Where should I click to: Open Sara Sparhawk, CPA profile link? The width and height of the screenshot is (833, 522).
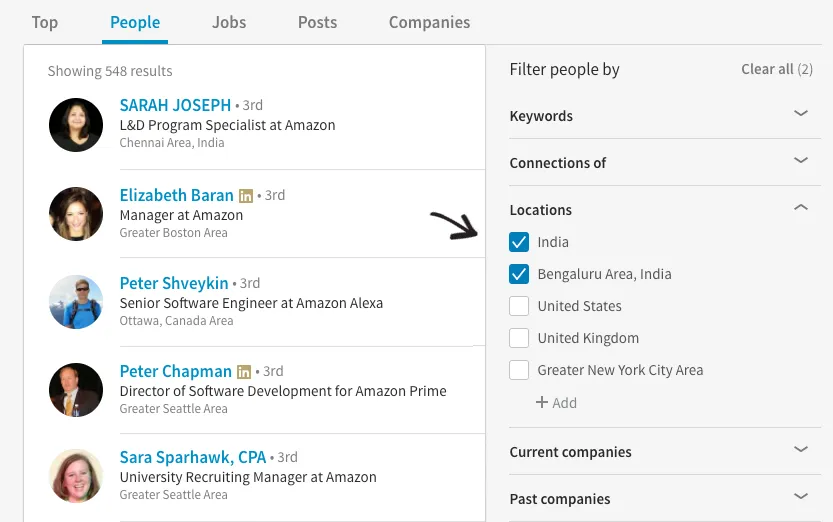[193, 457]
